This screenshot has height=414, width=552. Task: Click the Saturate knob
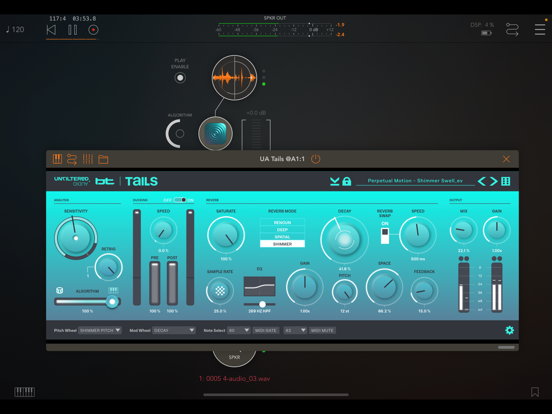226,235
